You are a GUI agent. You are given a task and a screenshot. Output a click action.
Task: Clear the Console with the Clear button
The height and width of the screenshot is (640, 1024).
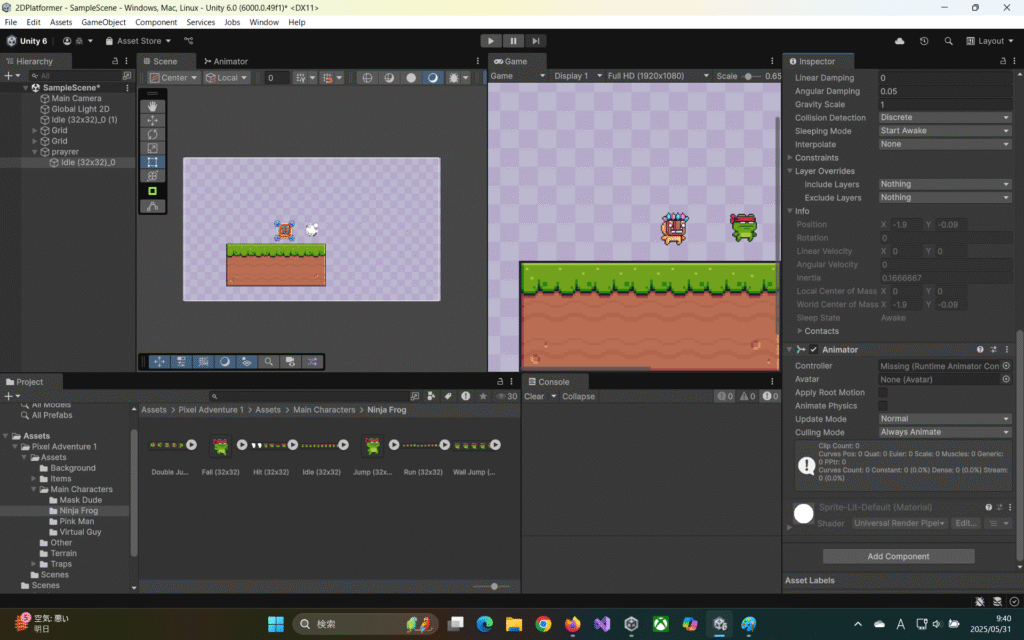tap(534, 396)
